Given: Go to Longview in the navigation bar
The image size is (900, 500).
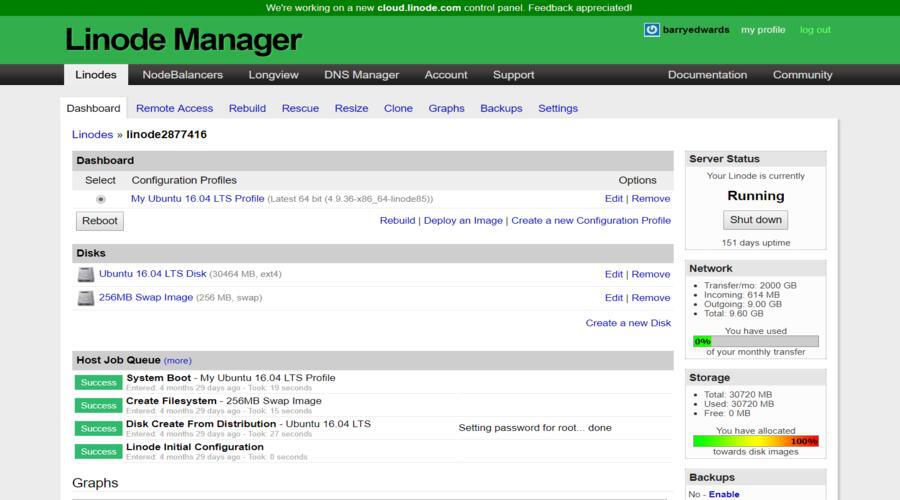Looking at the screenshot, I should 273,75.
